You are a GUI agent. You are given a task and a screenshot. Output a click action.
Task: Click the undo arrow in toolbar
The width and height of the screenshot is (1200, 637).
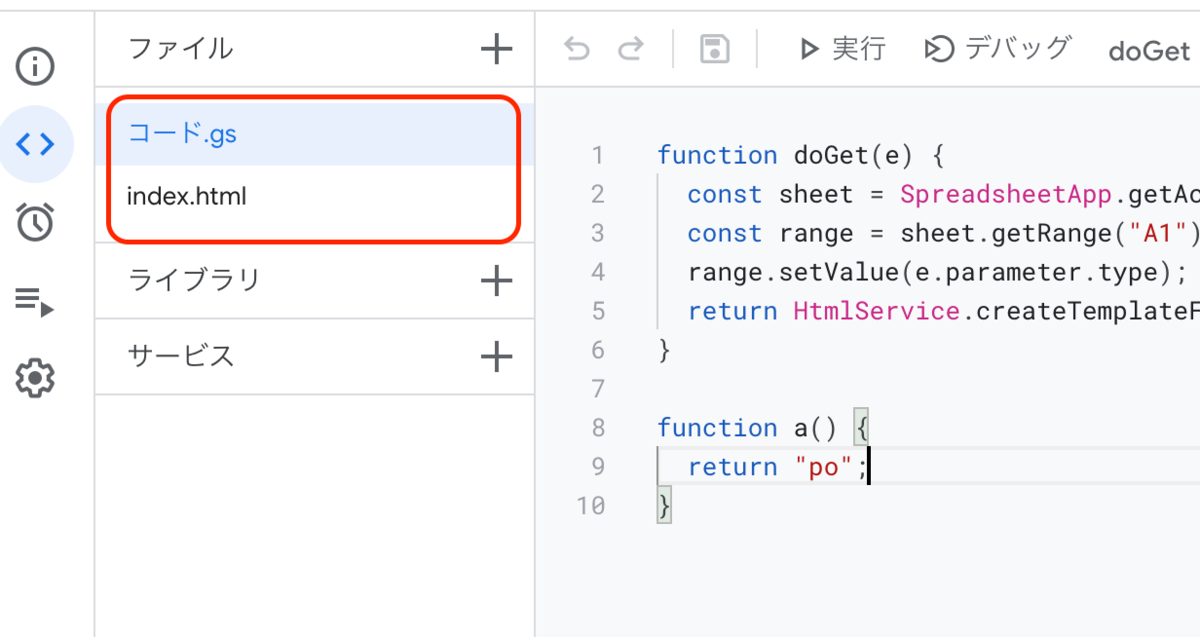[577, 49]
